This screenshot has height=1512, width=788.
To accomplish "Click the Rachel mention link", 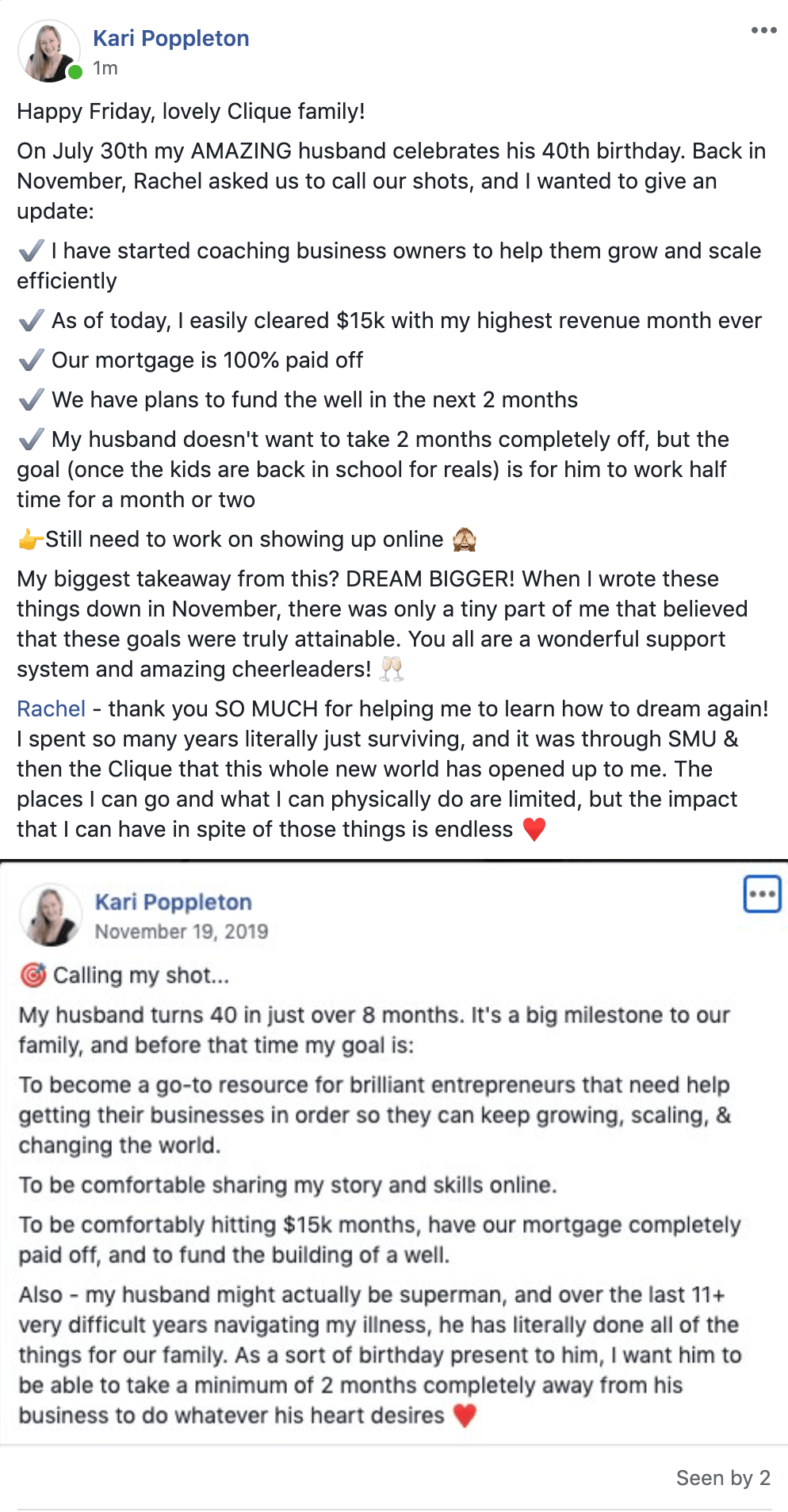I will (51, 708).
